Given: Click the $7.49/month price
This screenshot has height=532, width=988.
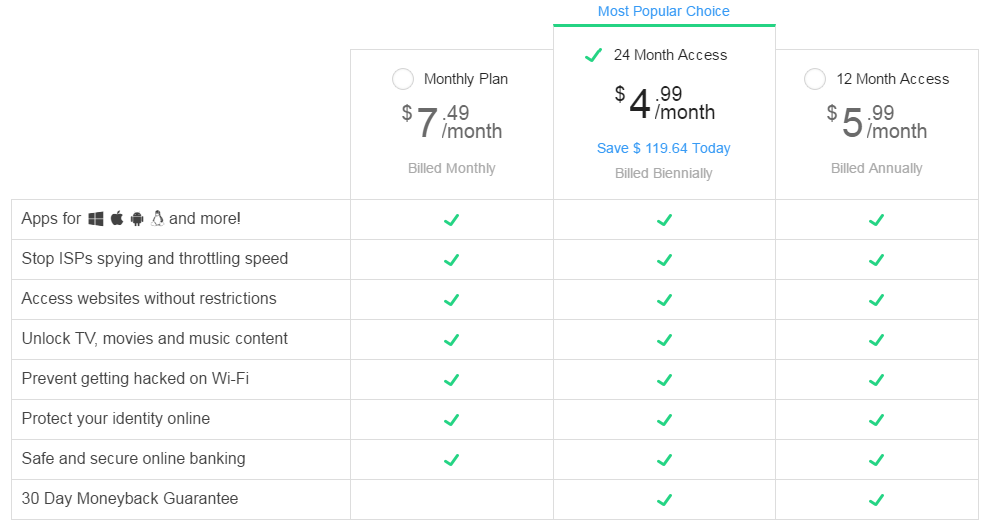Looking at the screenshot, I should click(452, 122).
